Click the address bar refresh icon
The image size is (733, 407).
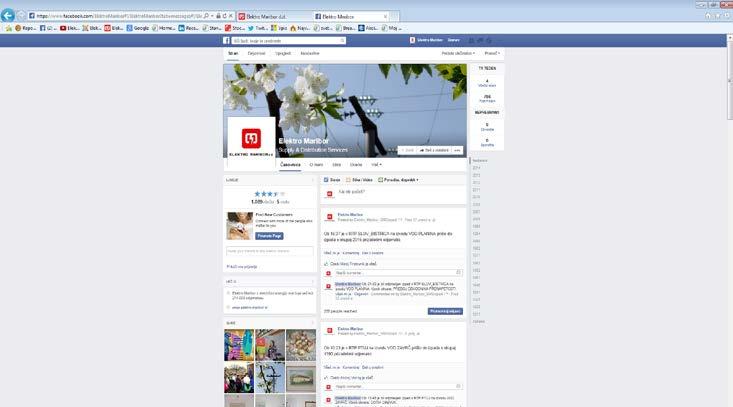click(x=224, y=16)
